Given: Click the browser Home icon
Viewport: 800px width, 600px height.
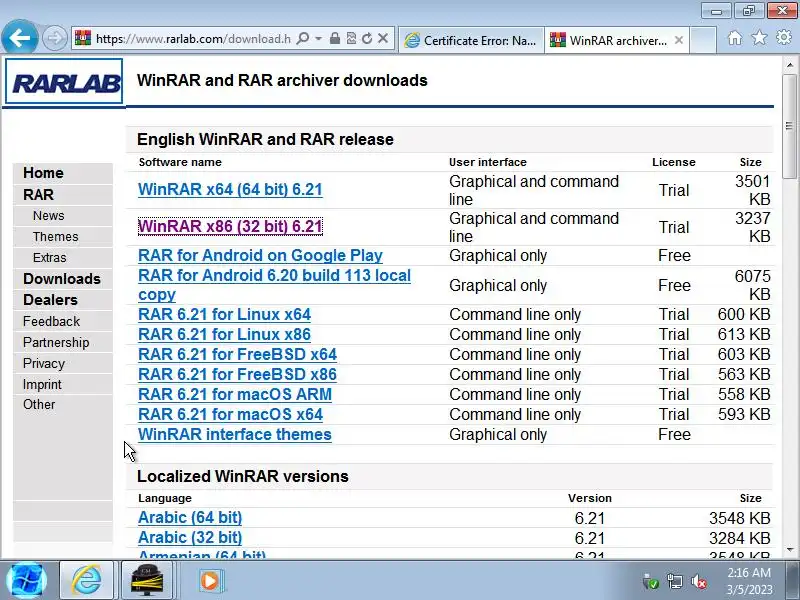Looking at the screenshot, I should (x=735, y=38).
